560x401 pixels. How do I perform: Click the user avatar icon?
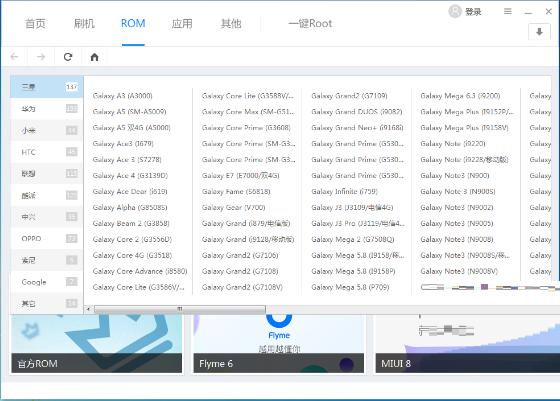[455, 11]
